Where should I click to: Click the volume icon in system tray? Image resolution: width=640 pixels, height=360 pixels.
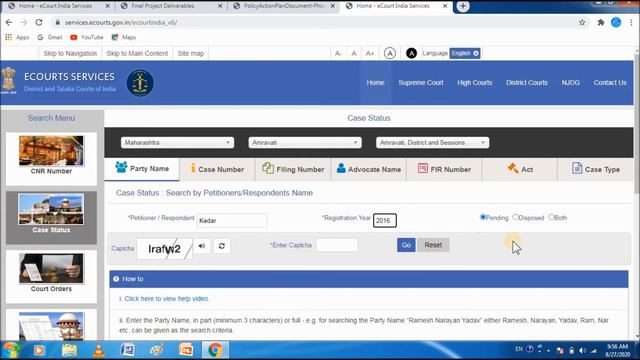582,350
